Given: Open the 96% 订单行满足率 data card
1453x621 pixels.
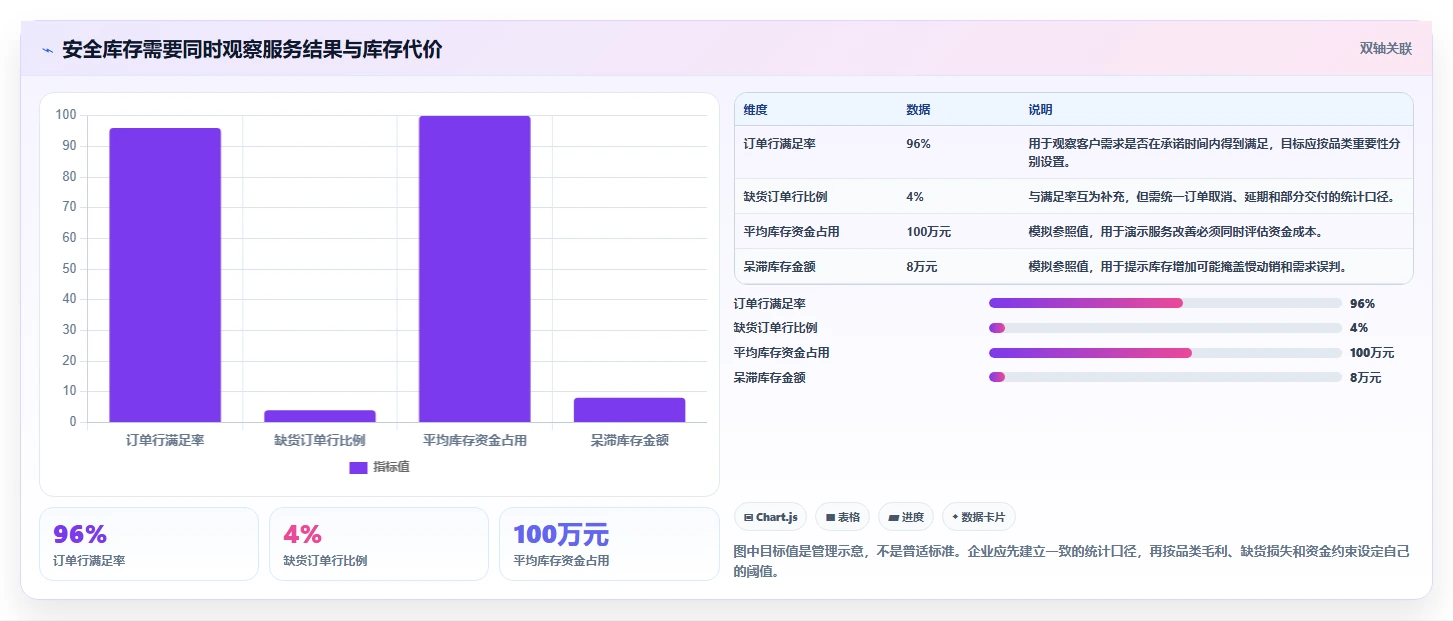Looking at the screenshot, I should point(149,544).
